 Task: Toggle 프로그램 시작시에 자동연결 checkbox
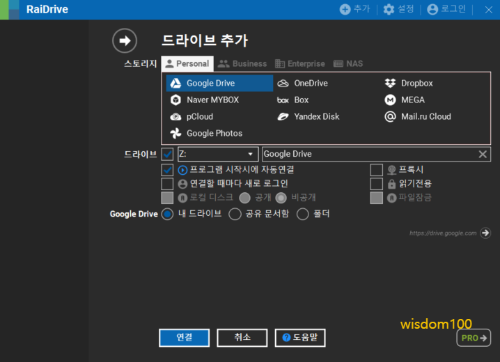click(x=167, y=170)
